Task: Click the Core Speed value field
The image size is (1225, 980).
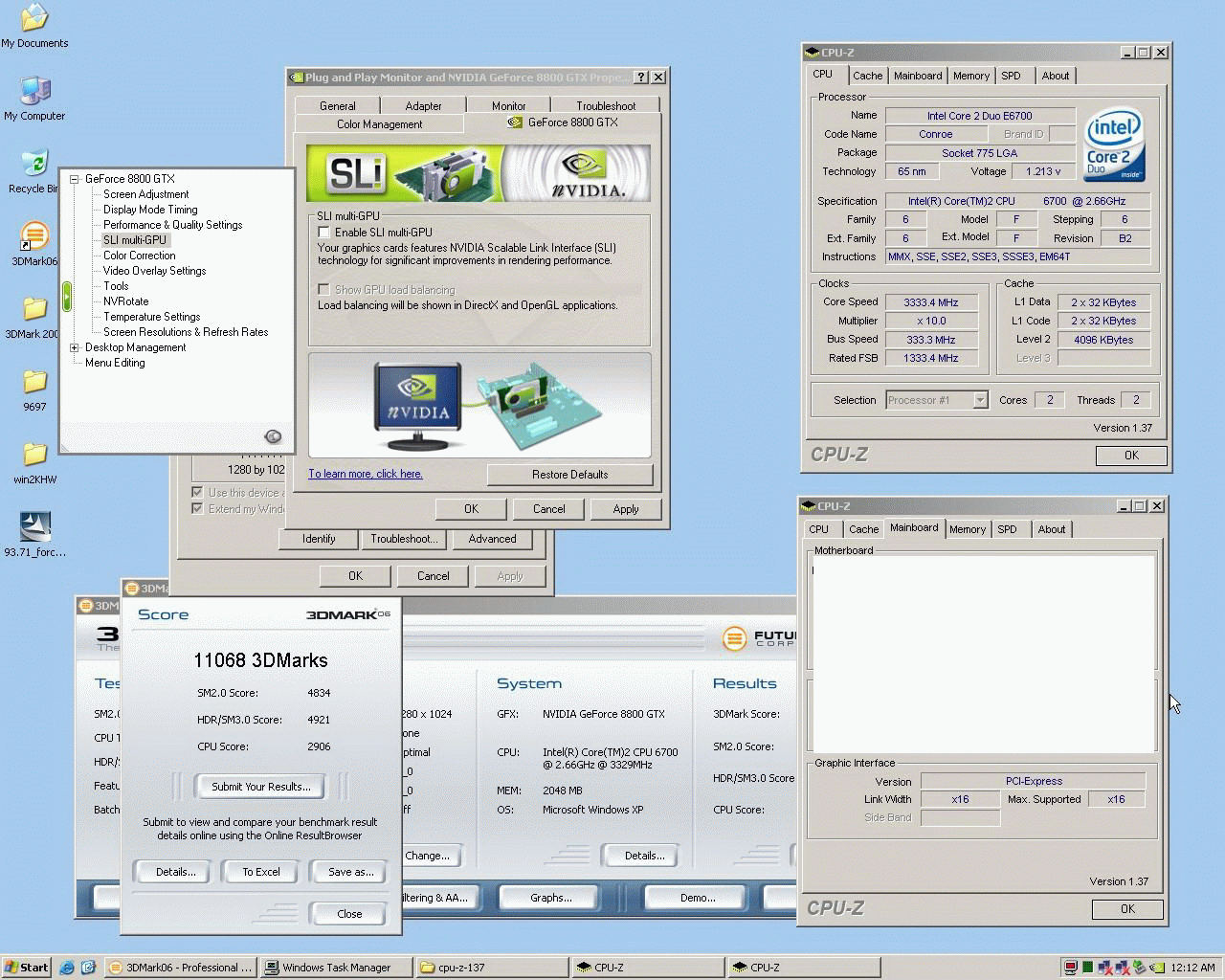Action: point(930,302)
